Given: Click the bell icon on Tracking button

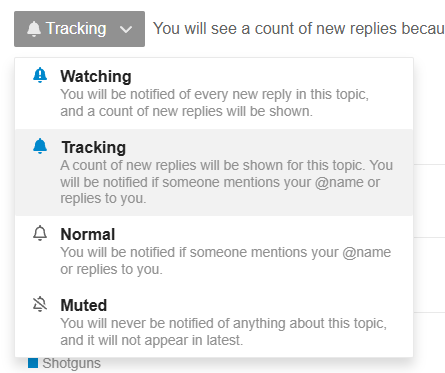Looking at the screenshot, I should tap(34, 29).
